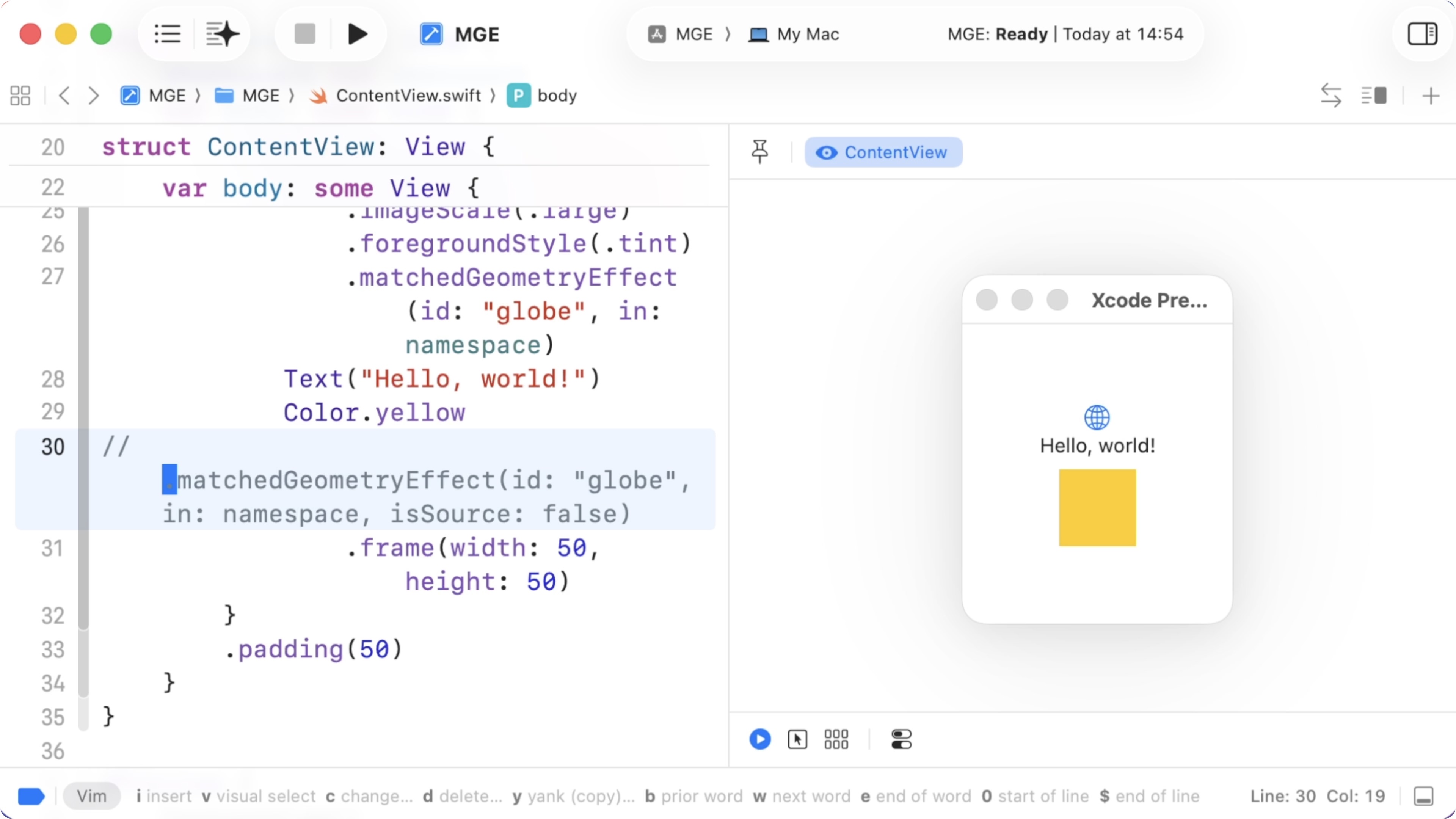Open the related items grid icon
The image size is (1456, 819).
20,96
